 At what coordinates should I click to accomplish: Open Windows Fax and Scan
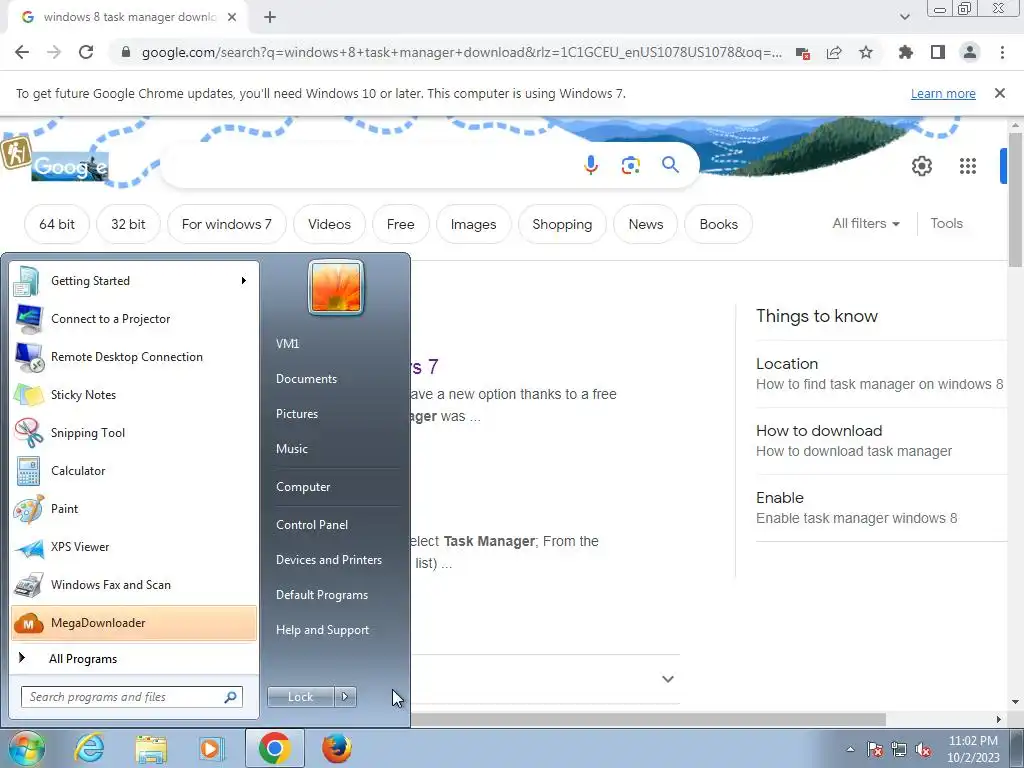click(x=135, y=584)
